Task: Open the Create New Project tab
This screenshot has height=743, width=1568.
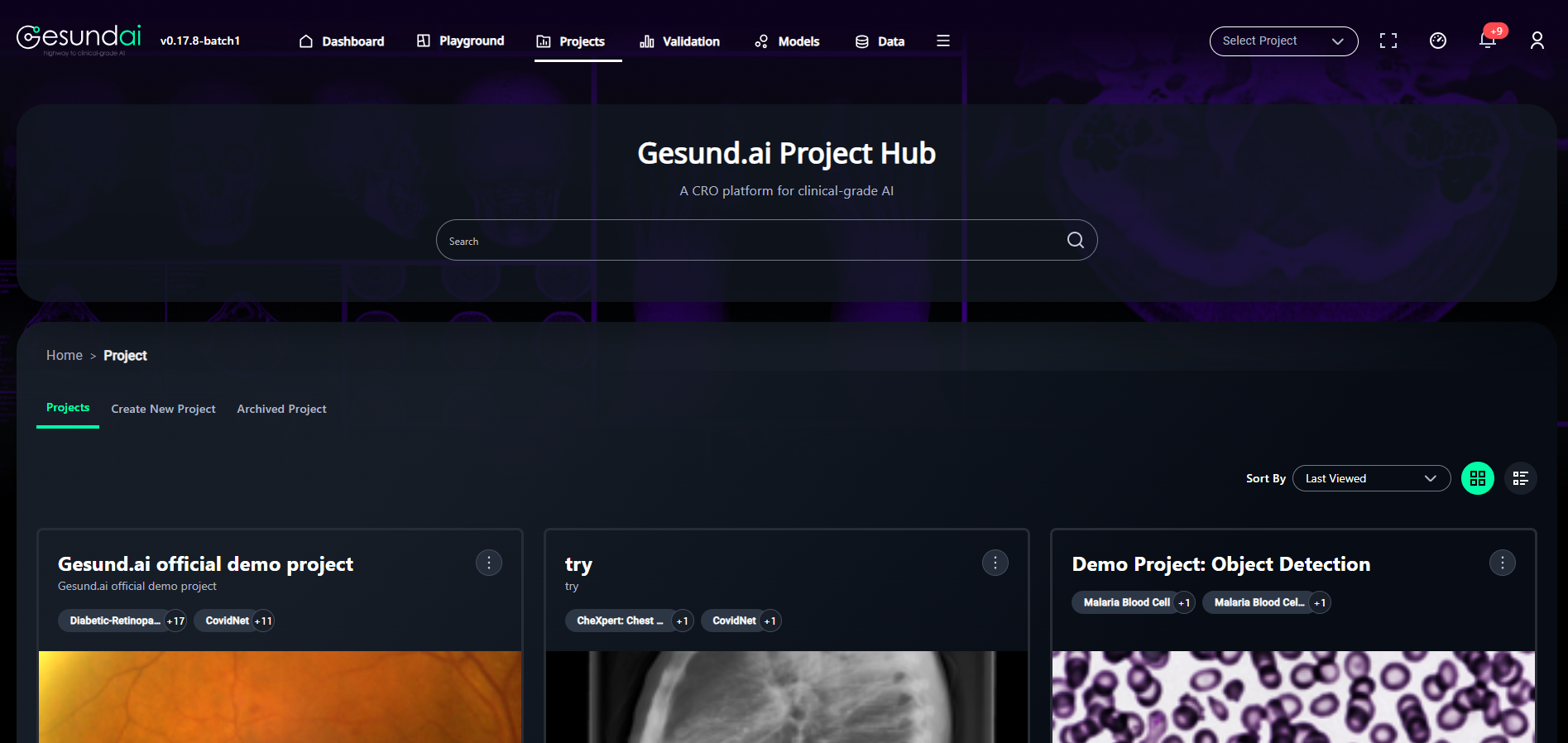Action: [x=163, y=409]
